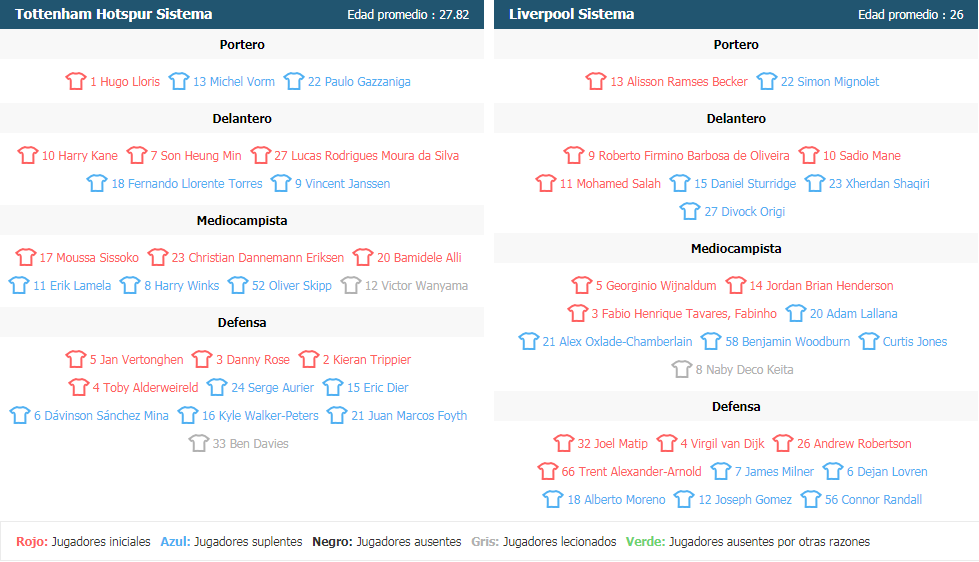Screen dimensions: 979x562
Task: Click Liverpool's Defensa section heading
Action: pyautogui.click(x=736, y=407)
